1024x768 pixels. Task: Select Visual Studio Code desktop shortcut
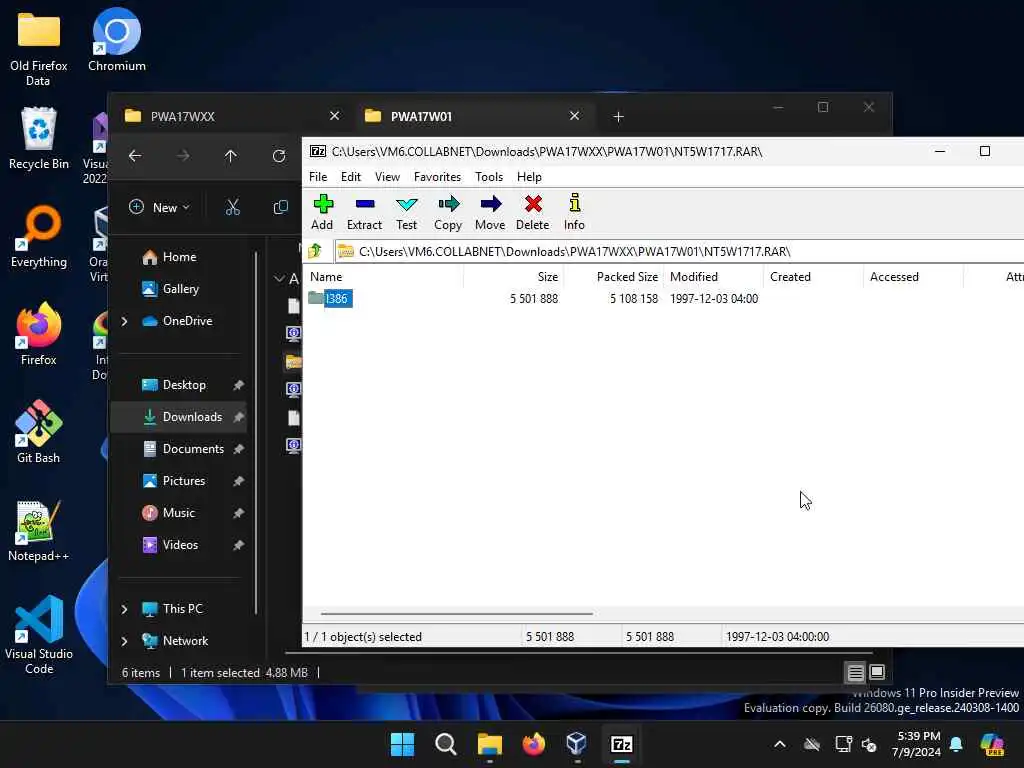[39, 634]
